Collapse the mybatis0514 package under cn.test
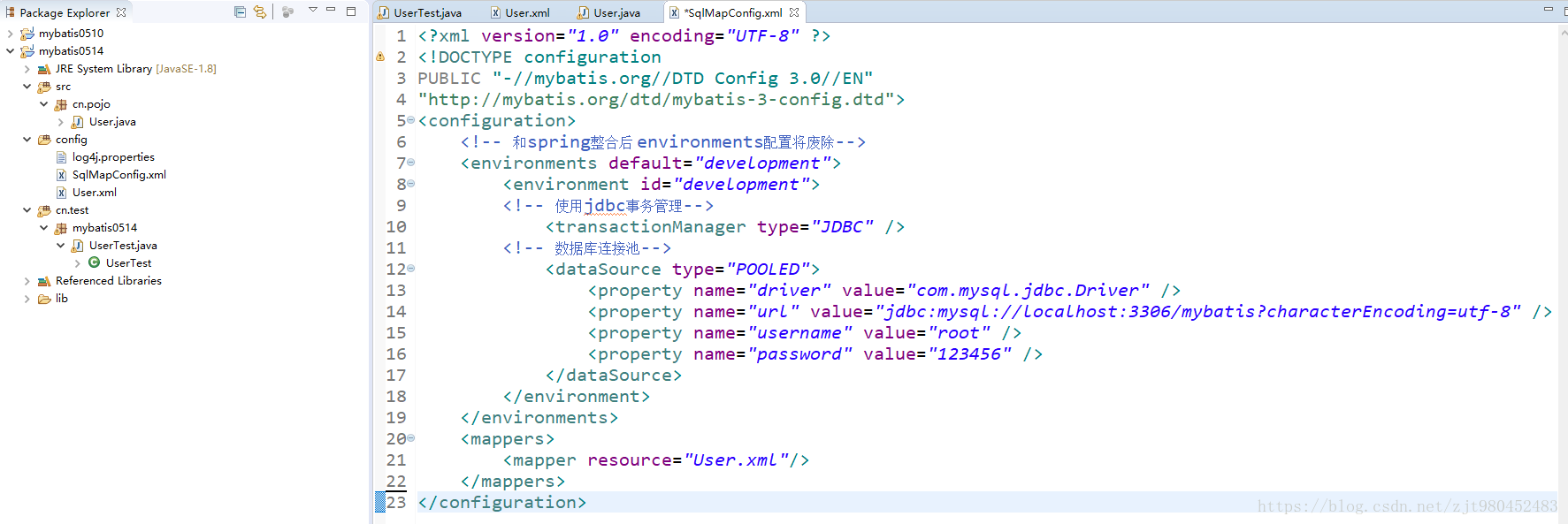Viewport: 1568px width, 524px height. pos(43,228)
